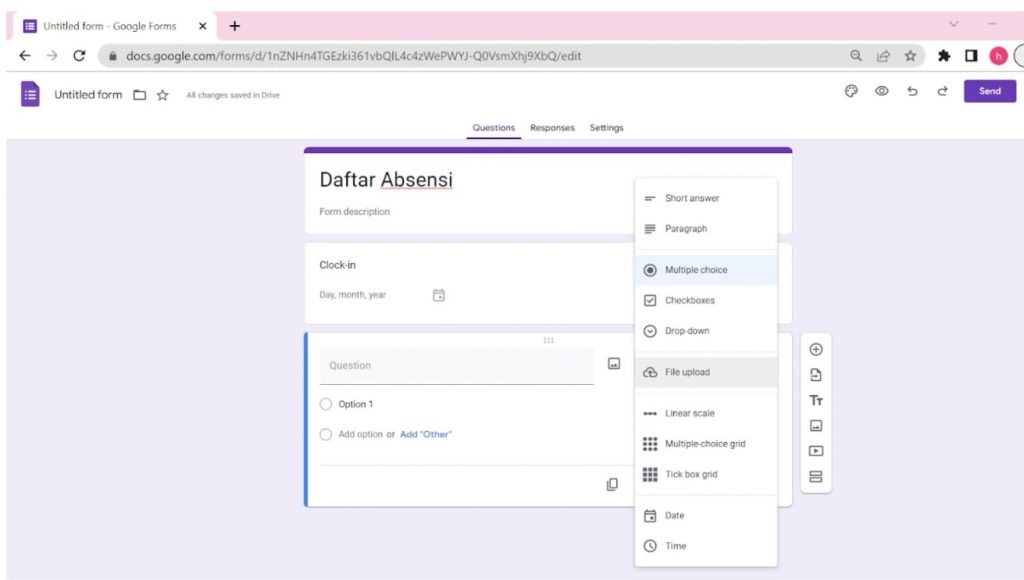Click the Undo arrow icon
The width and height of the screenshot is (1024, 580).
(x=912, y=91)
